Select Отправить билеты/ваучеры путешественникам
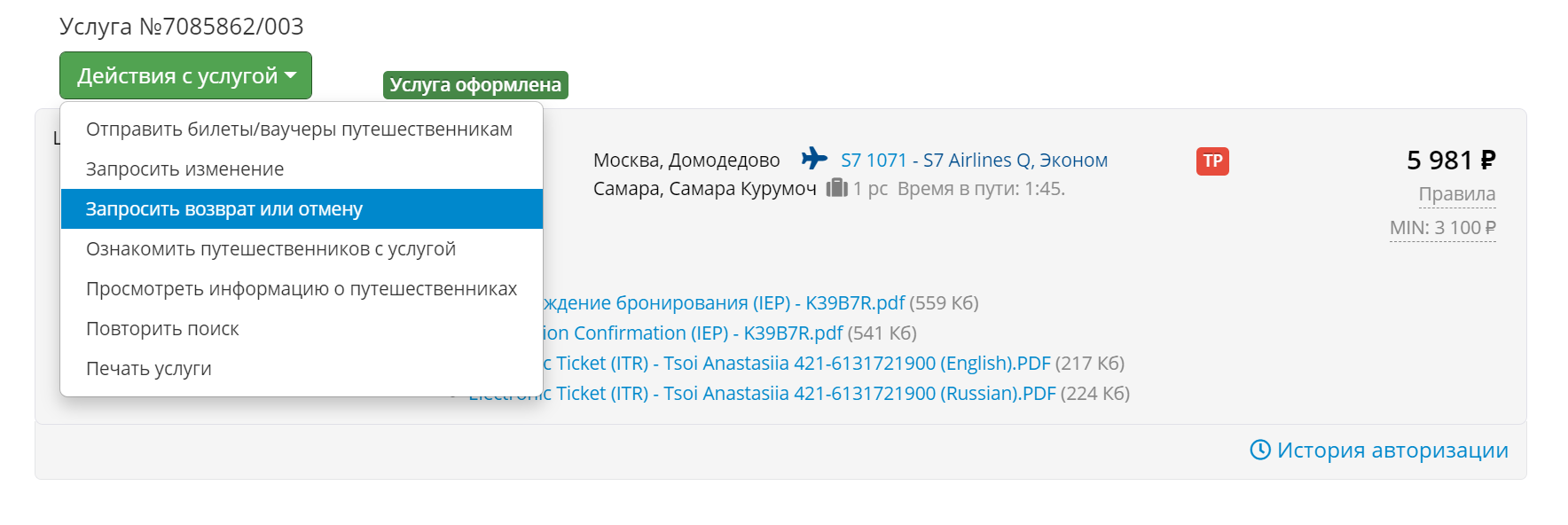 [299, 129]
